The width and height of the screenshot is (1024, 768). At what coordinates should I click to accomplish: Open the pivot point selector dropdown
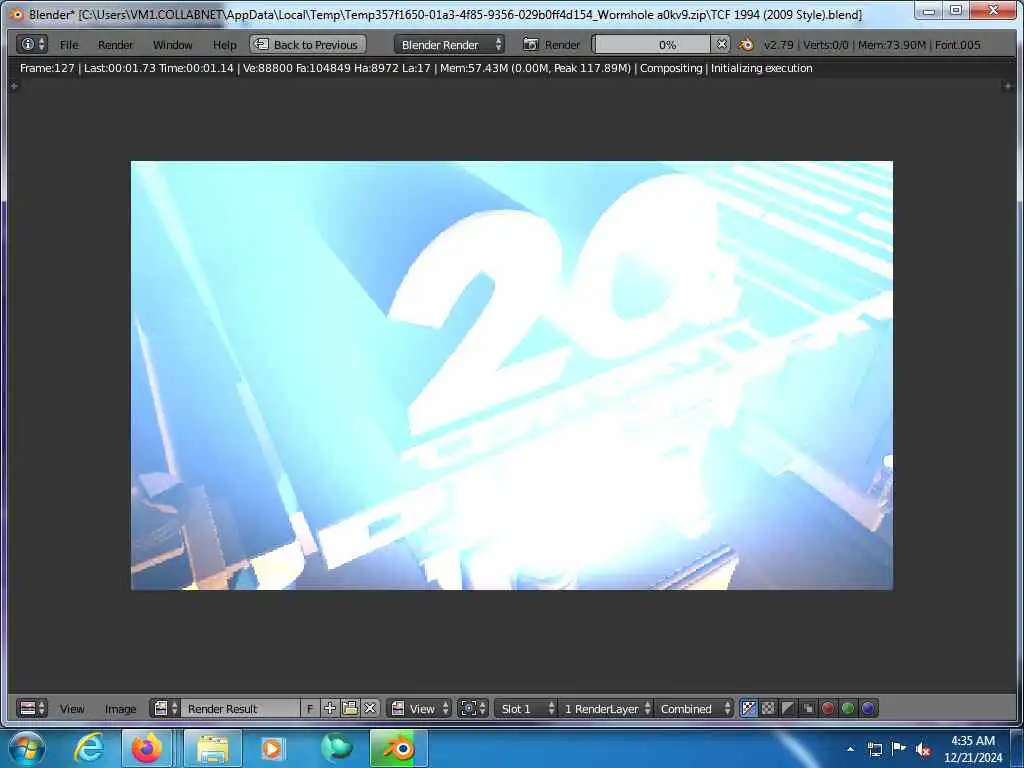[x=473, y=708]
